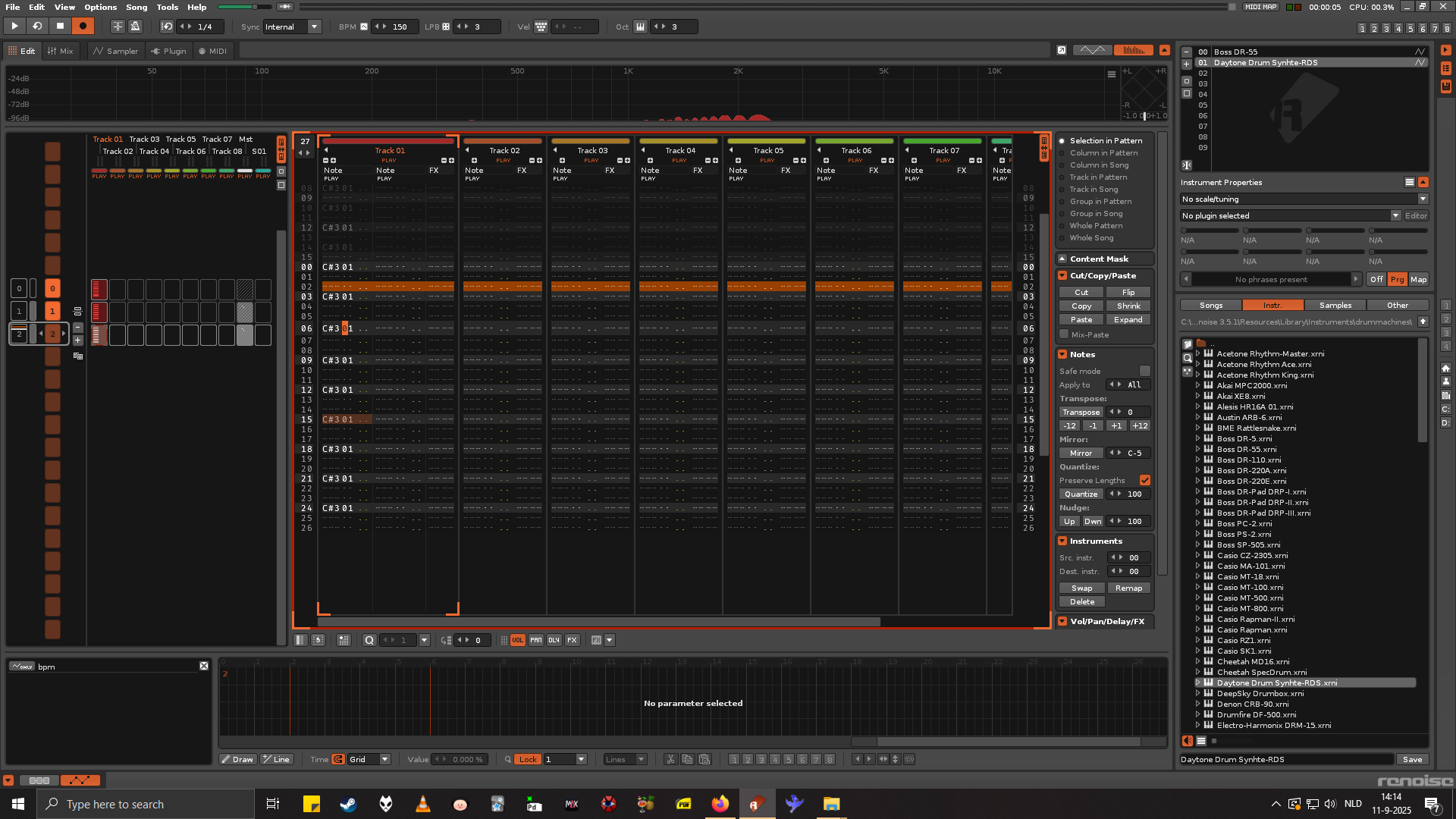The height and width of the screenshot is (819, 1456).
Task: Click the Stop playback button
Action: click(x=60, y=27)
